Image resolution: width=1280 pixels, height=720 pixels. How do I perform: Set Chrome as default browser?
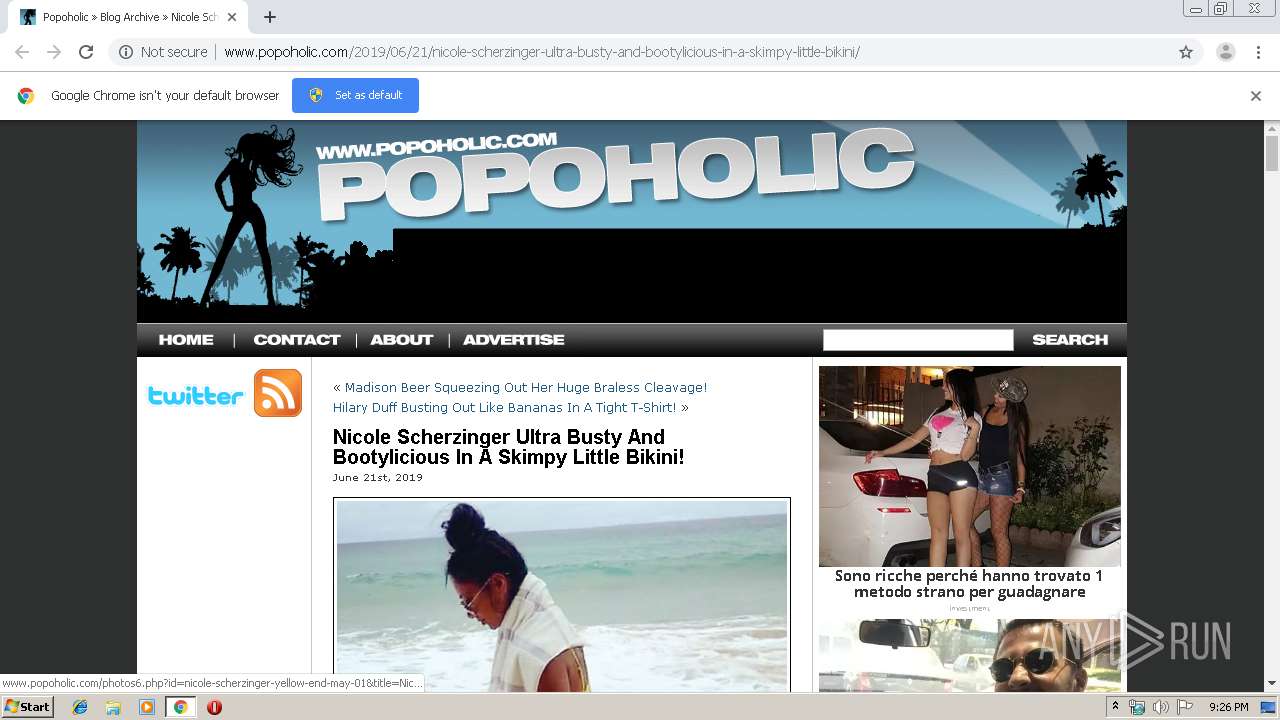[355, 95]
